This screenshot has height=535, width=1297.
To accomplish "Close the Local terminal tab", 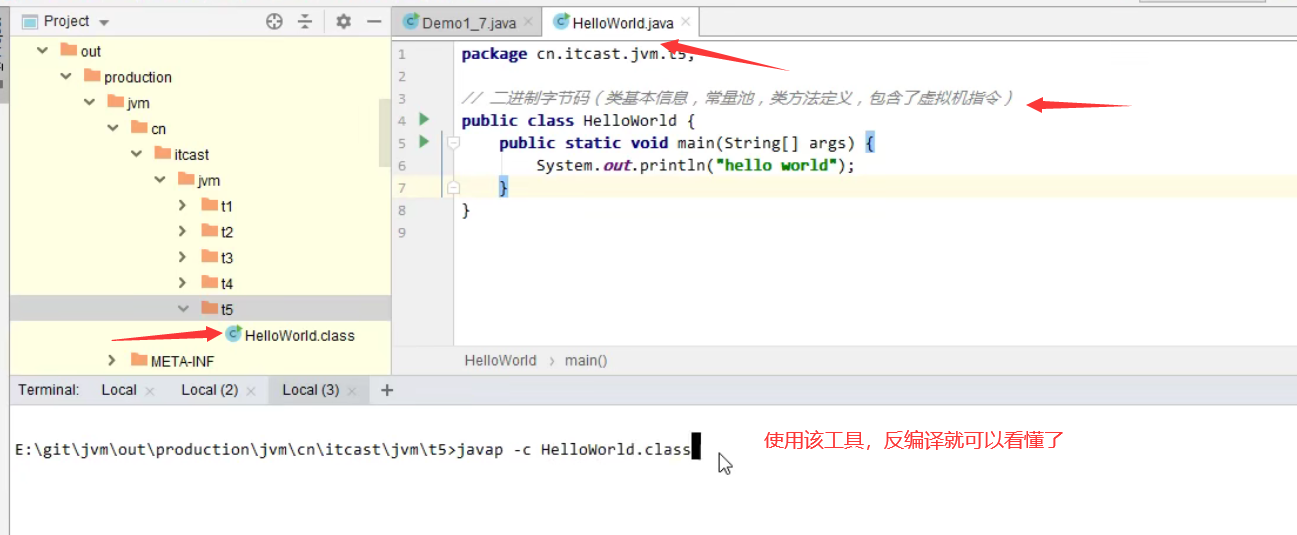I will pos(150,391).
